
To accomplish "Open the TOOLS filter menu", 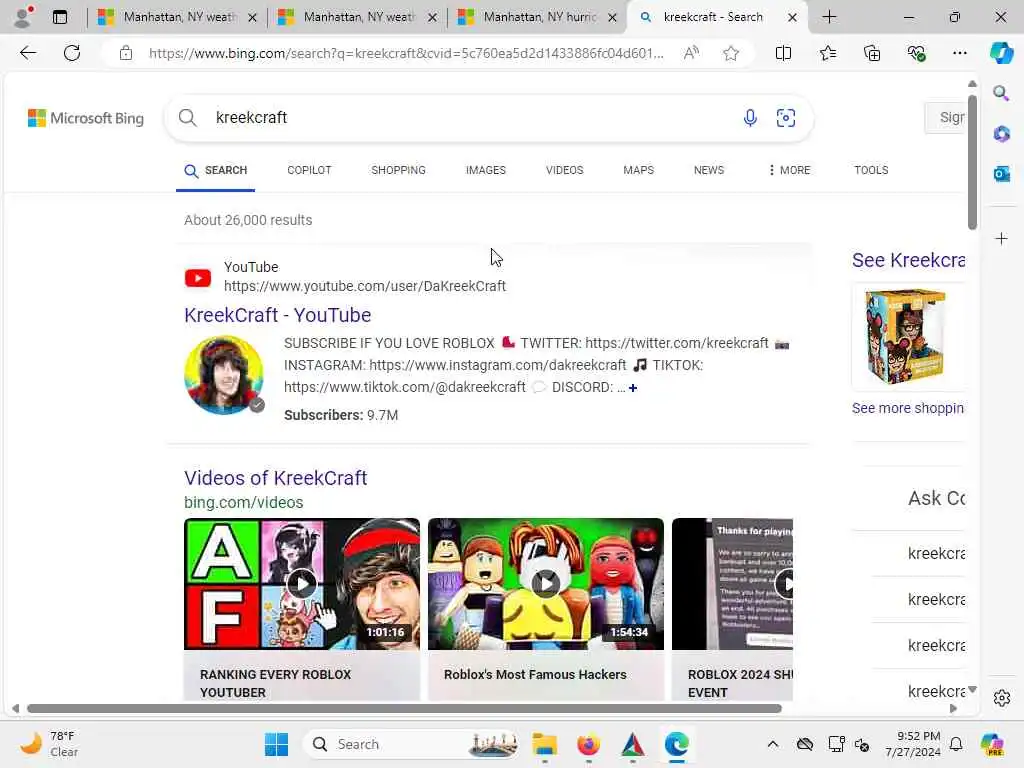I will [871, 170].
